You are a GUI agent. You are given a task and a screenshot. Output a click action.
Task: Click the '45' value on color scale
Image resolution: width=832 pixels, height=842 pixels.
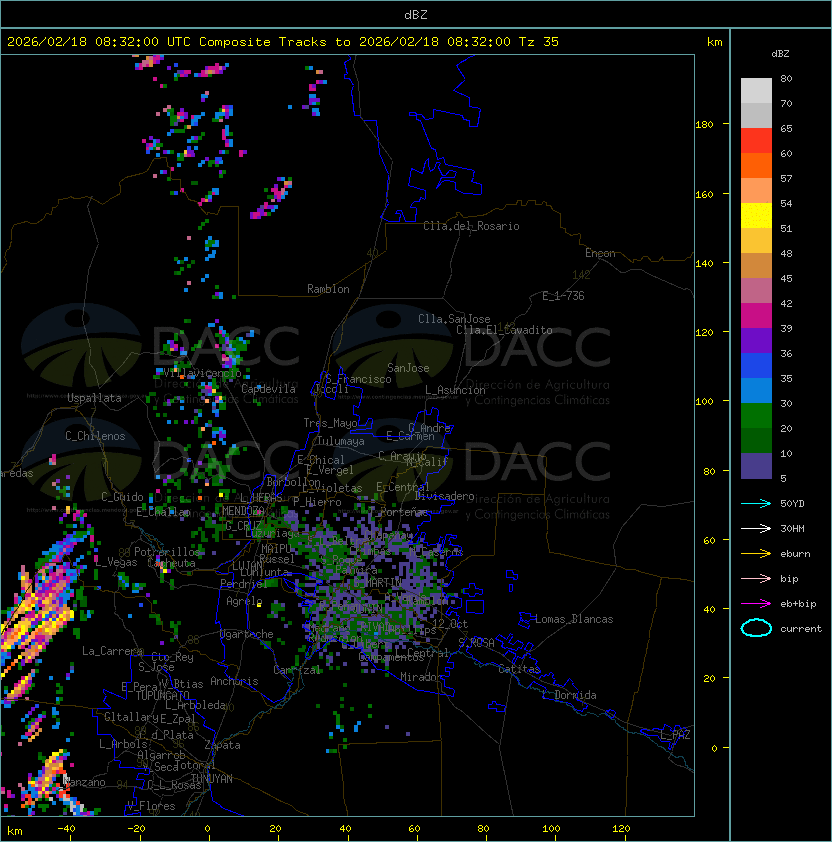point(786,278)
